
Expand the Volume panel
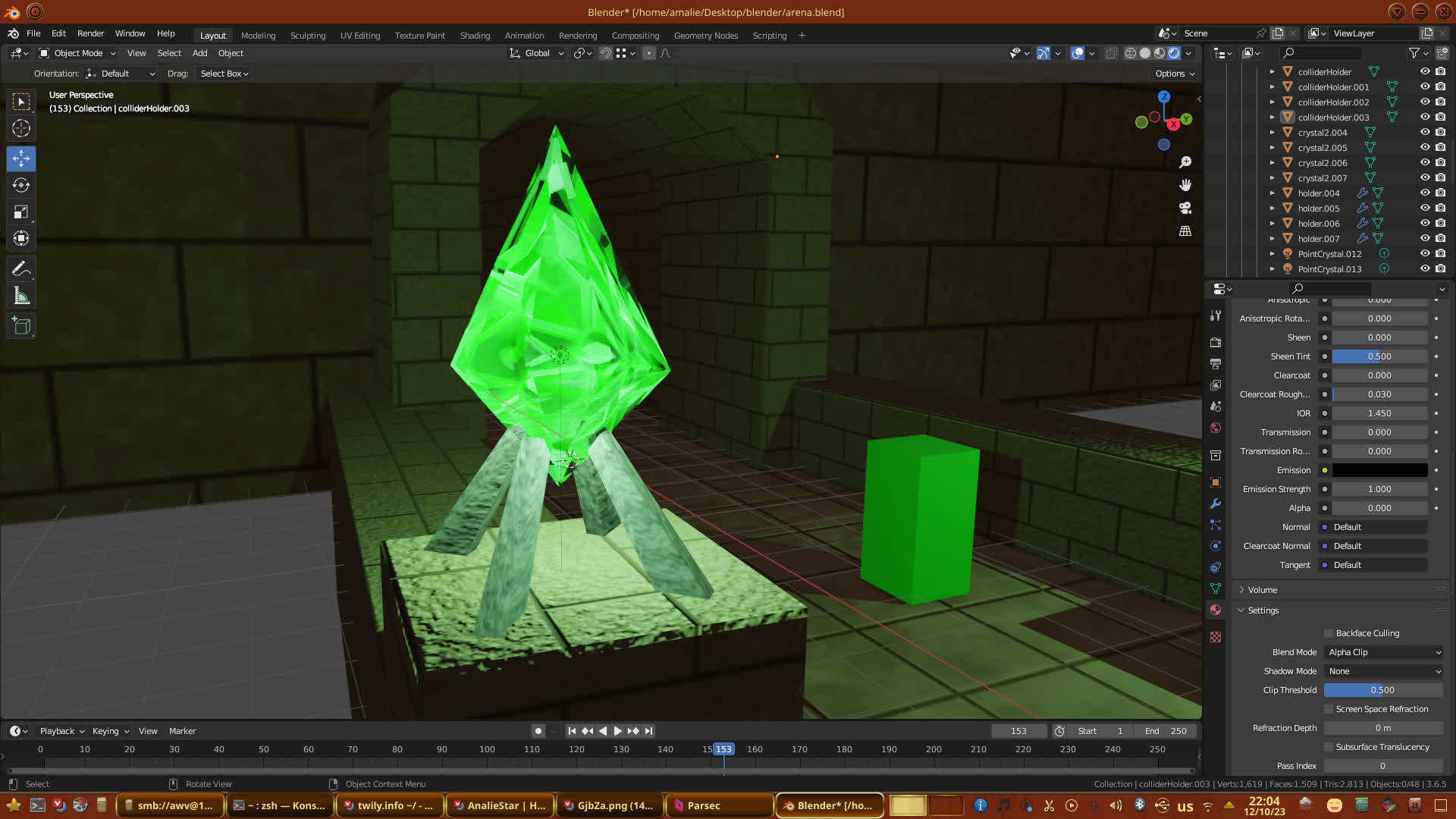coord(1263,590)
